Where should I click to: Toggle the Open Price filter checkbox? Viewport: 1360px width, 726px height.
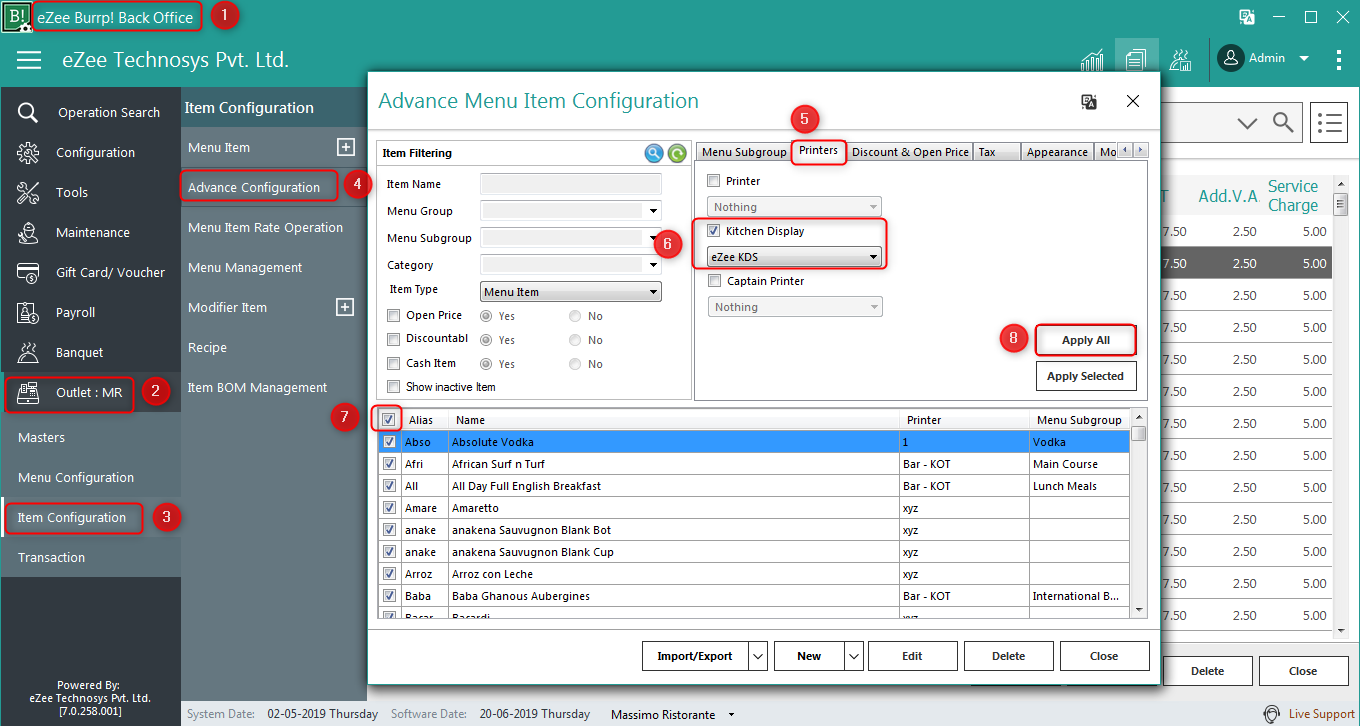[393, 315]
